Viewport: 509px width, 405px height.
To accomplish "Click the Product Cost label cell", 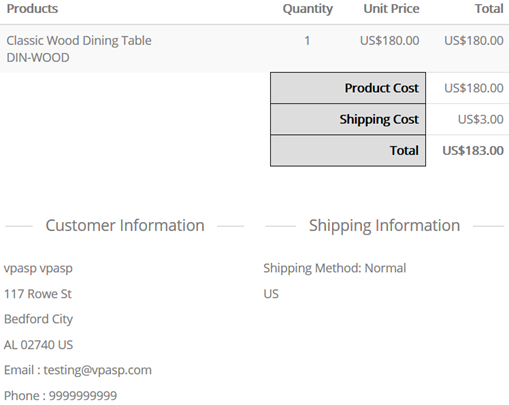I will coord(348,88).
